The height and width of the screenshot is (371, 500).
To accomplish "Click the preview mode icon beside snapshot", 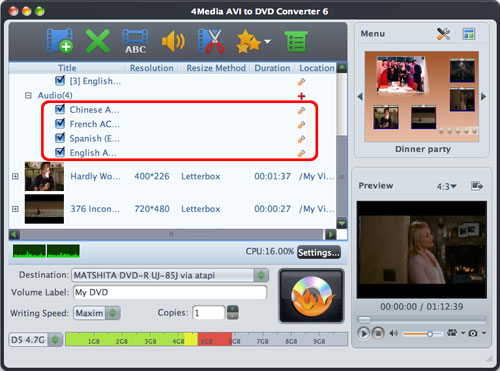I will click(x=452, y=333).
